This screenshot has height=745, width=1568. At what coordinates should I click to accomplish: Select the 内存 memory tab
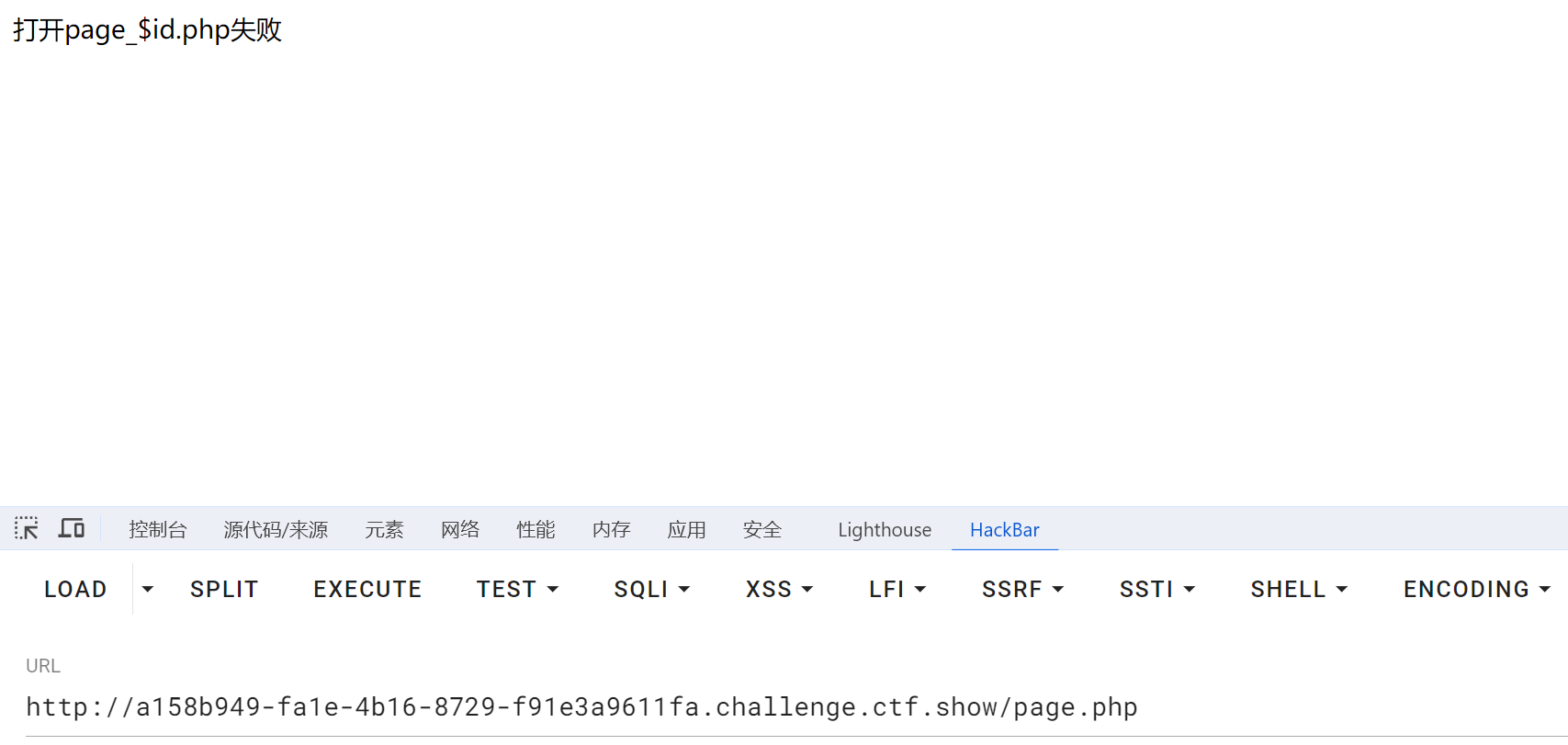pos(611,530)
